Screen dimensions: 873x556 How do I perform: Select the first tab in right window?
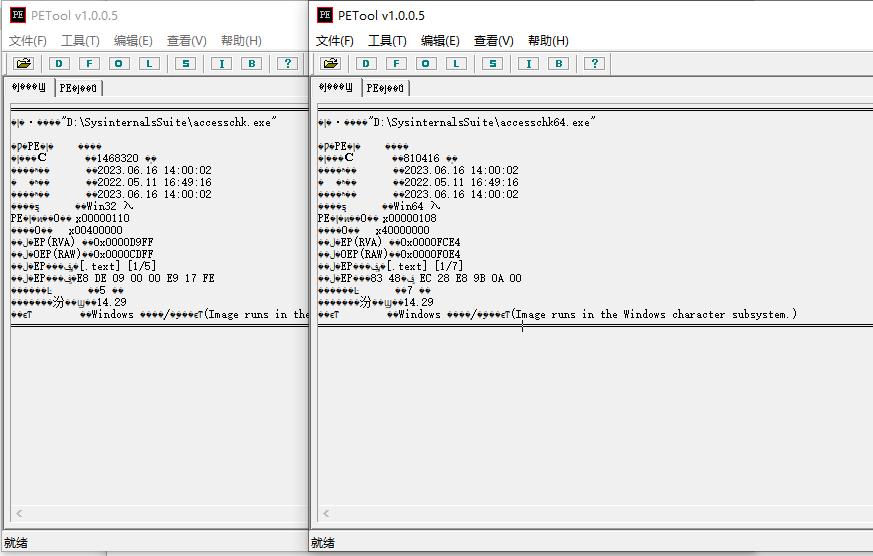pyautogui.click(x=336, y=87)
